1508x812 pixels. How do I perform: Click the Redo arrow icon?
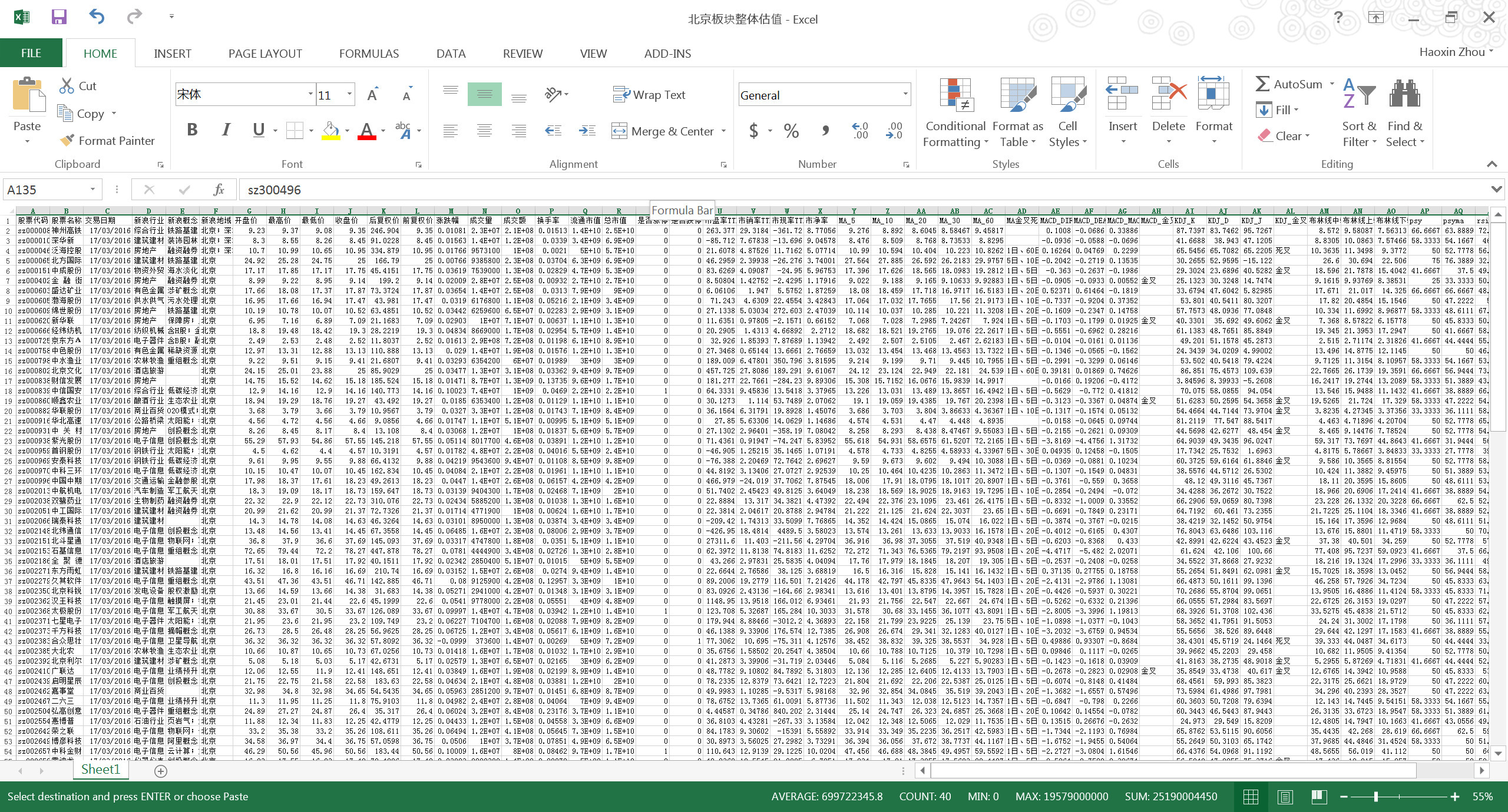tap(135, 17)
